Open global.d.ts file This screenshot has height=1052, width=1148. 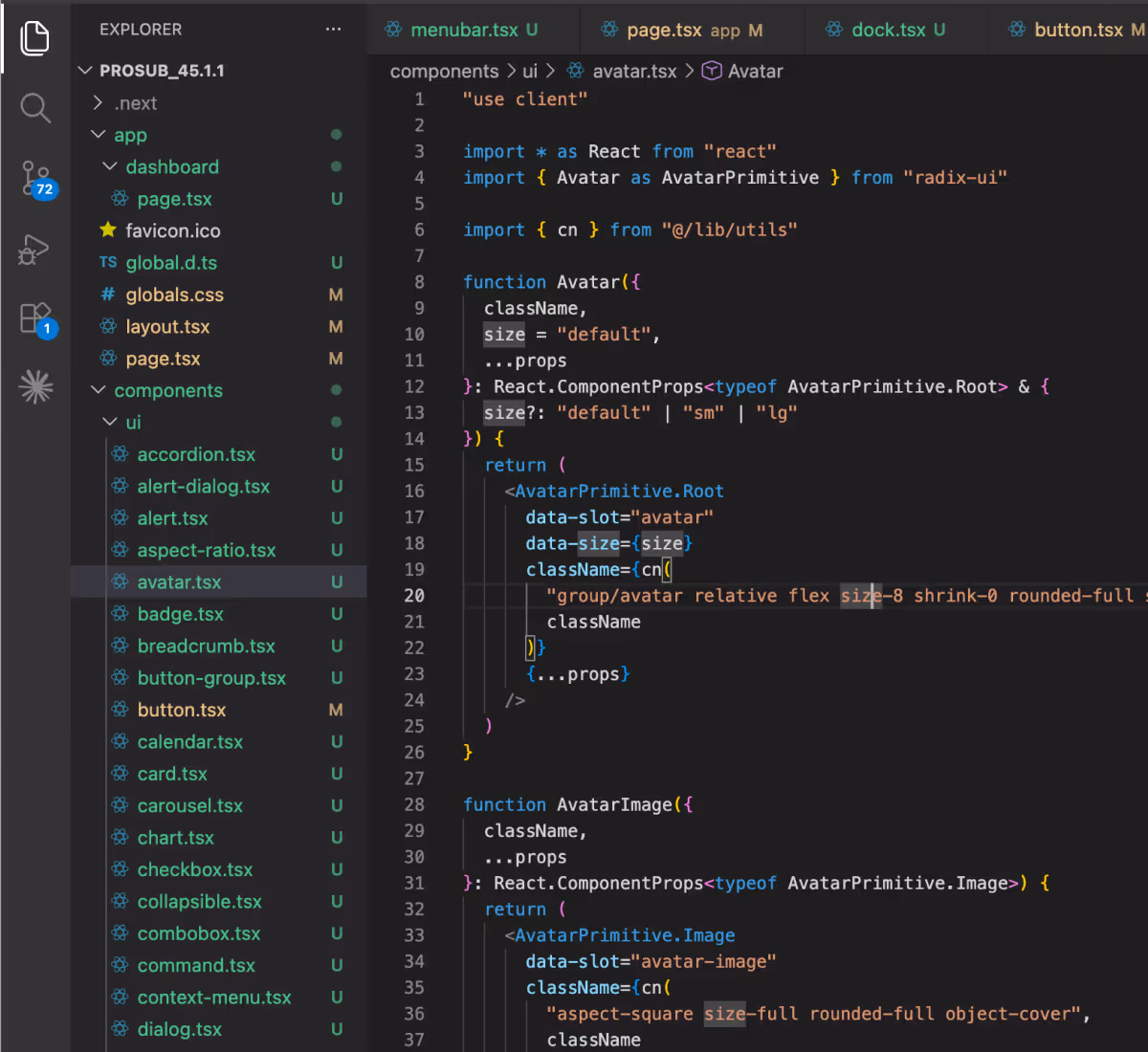(219, 263)
